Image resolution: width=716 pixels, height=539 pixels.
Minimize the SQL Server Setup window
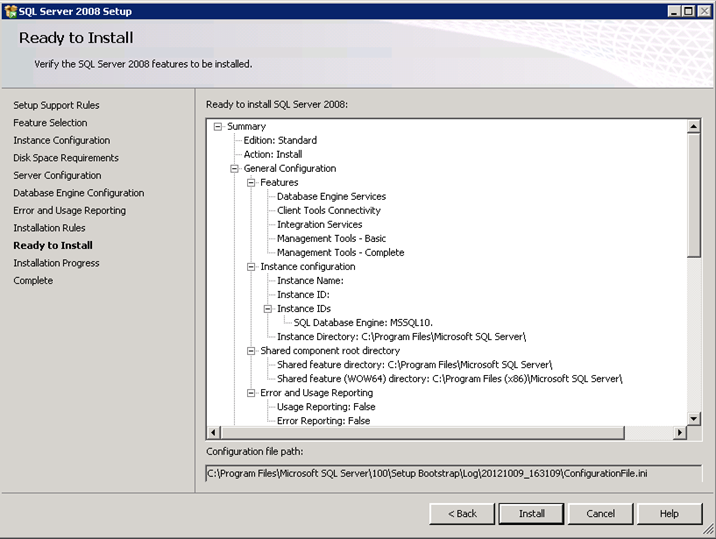click(x=674, y=11)
